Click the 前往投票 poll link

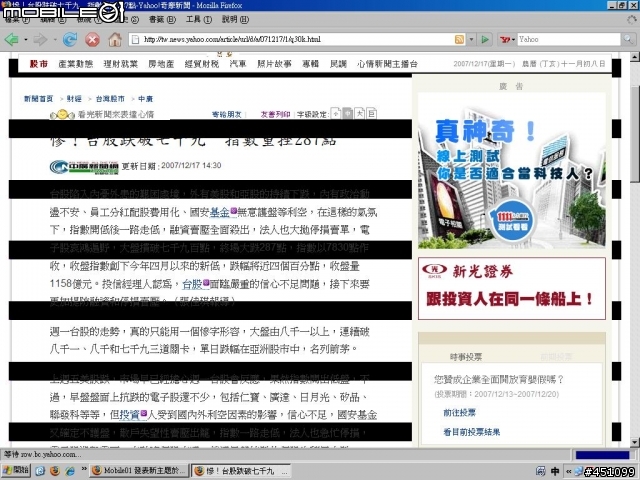click(460, 413)
